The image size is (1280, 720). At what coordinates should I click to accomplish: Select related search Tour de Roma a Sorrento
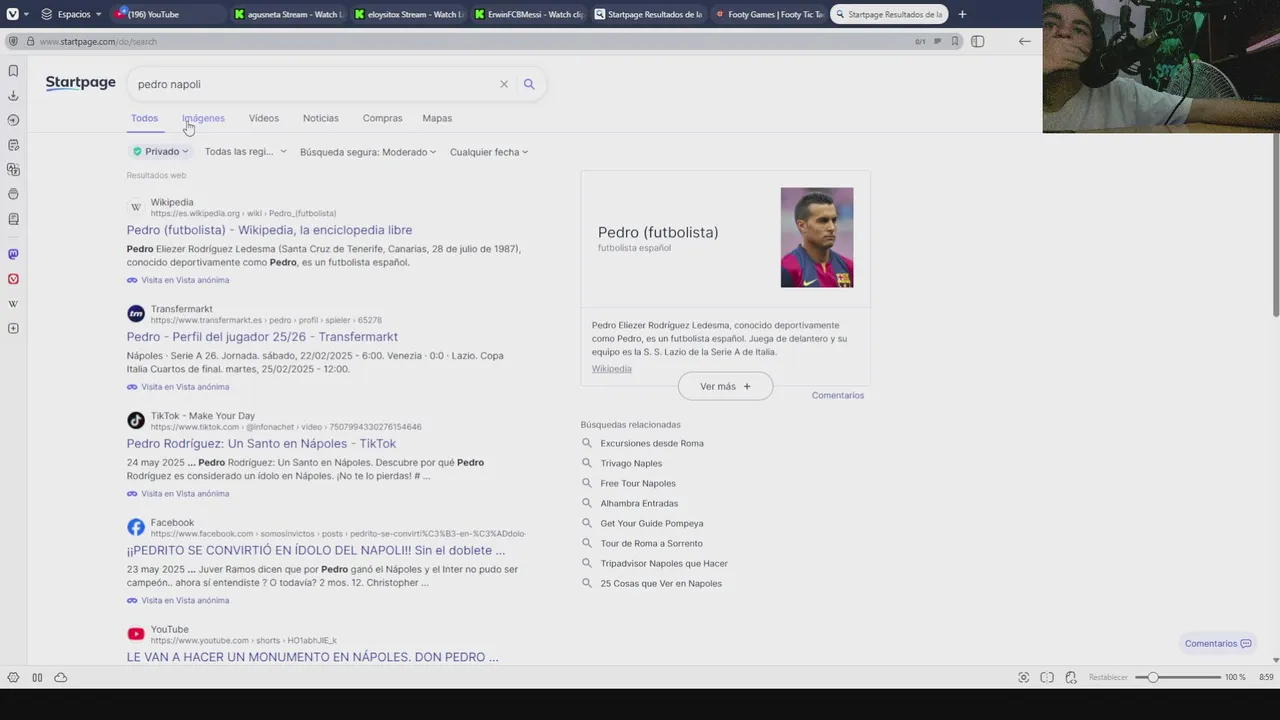(x=651, y=543)
